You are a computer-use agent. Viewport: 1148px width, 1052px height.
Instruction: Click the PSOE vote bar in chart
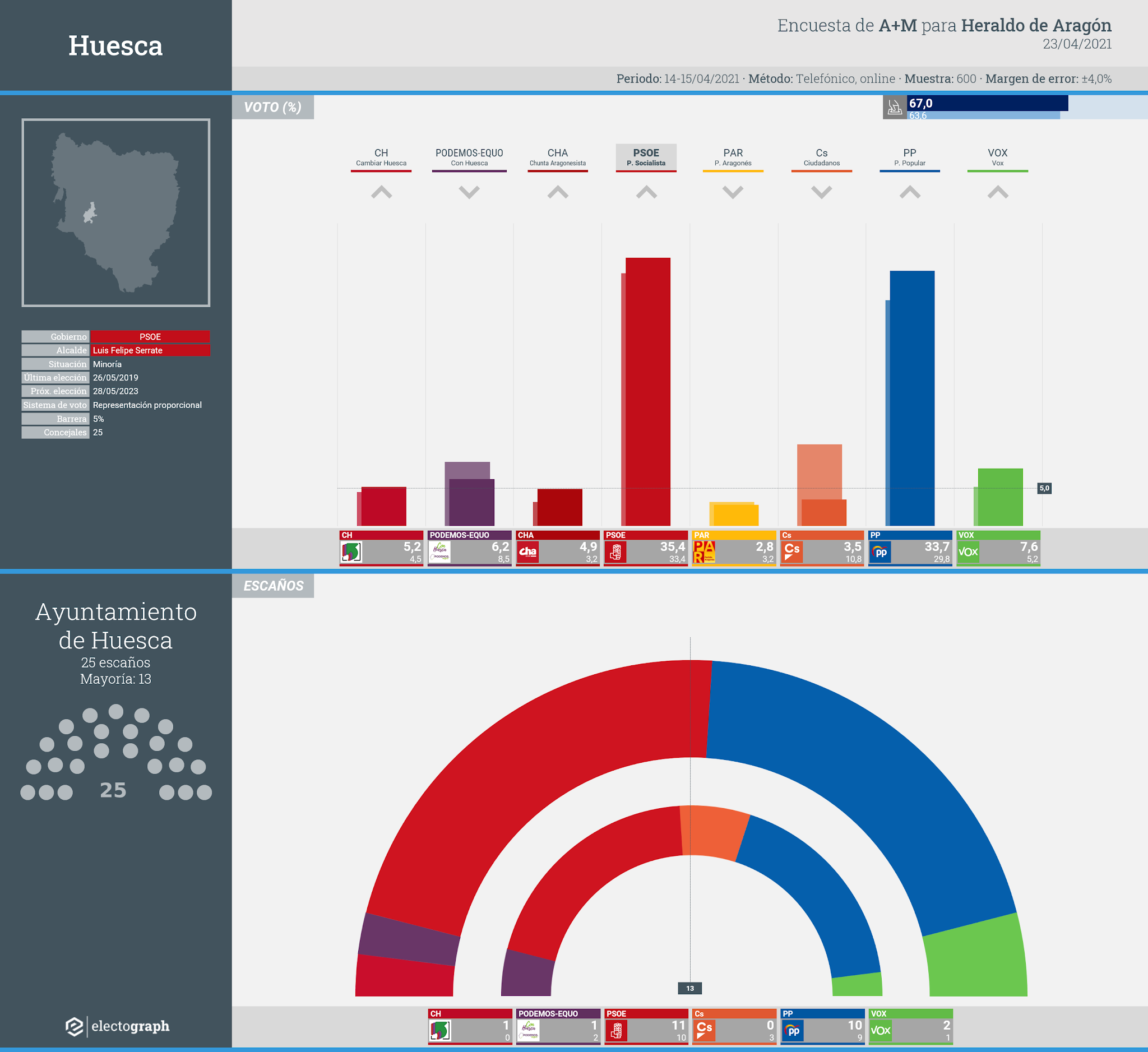coord(648,392)
